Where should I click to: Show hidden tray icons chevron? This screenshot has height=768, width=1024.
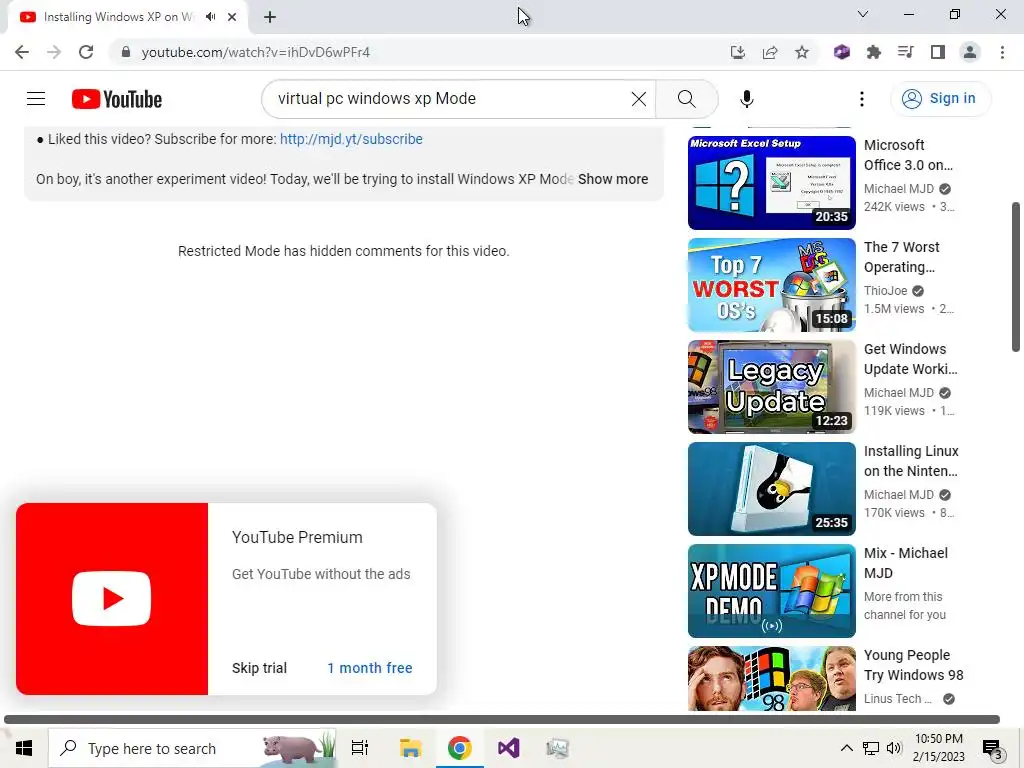point(846,748)
